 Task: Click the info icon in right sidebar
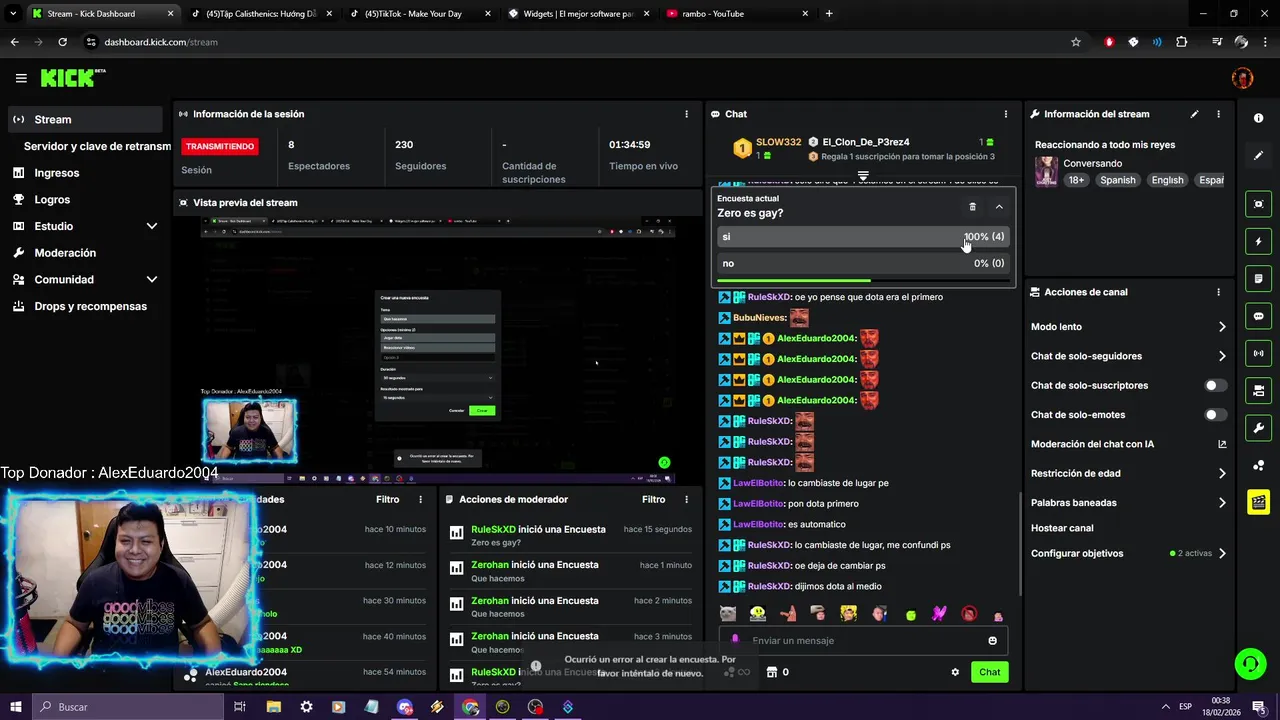[x=1258, y=118]
